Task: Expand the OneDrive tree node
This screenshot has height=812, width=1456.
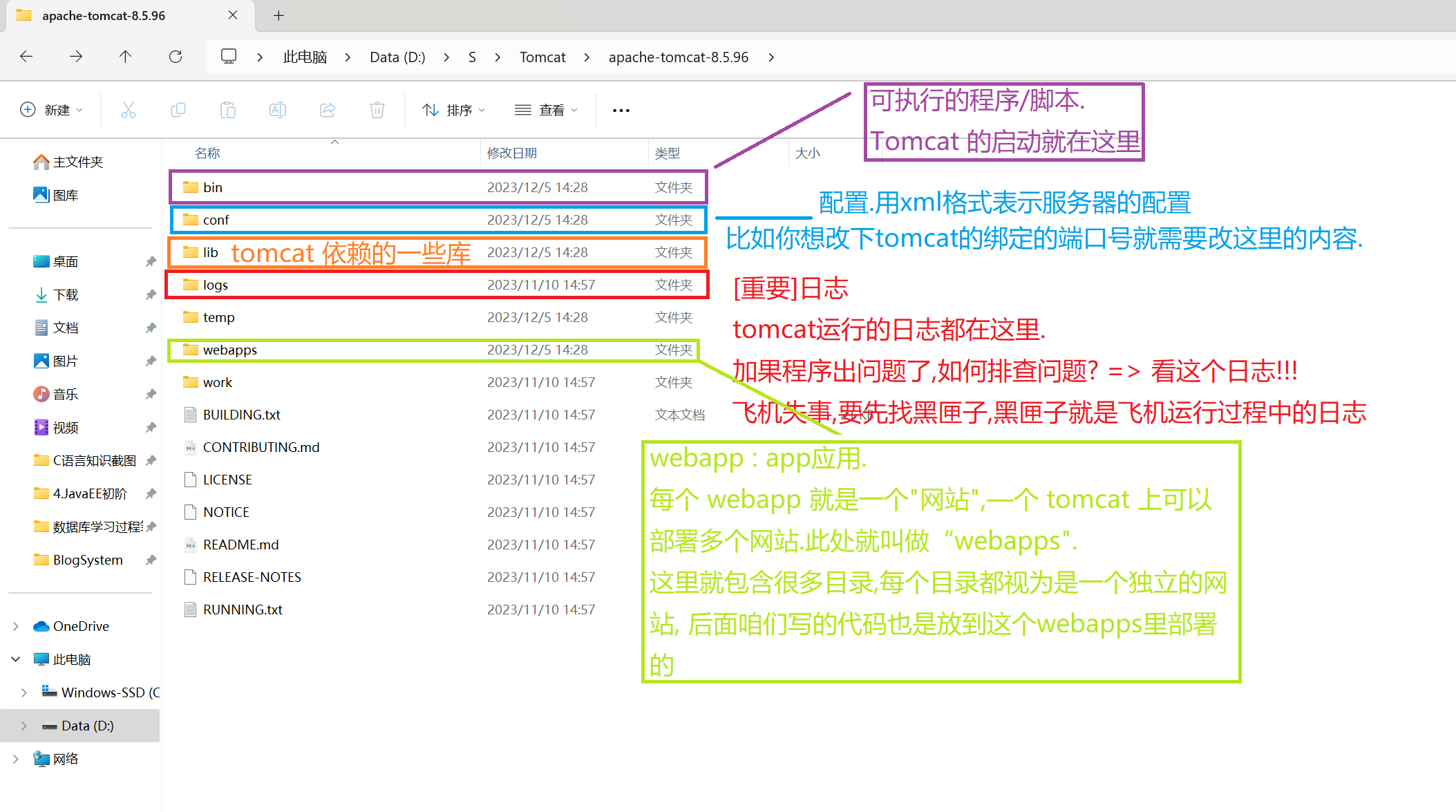Action: coord(16,626)
